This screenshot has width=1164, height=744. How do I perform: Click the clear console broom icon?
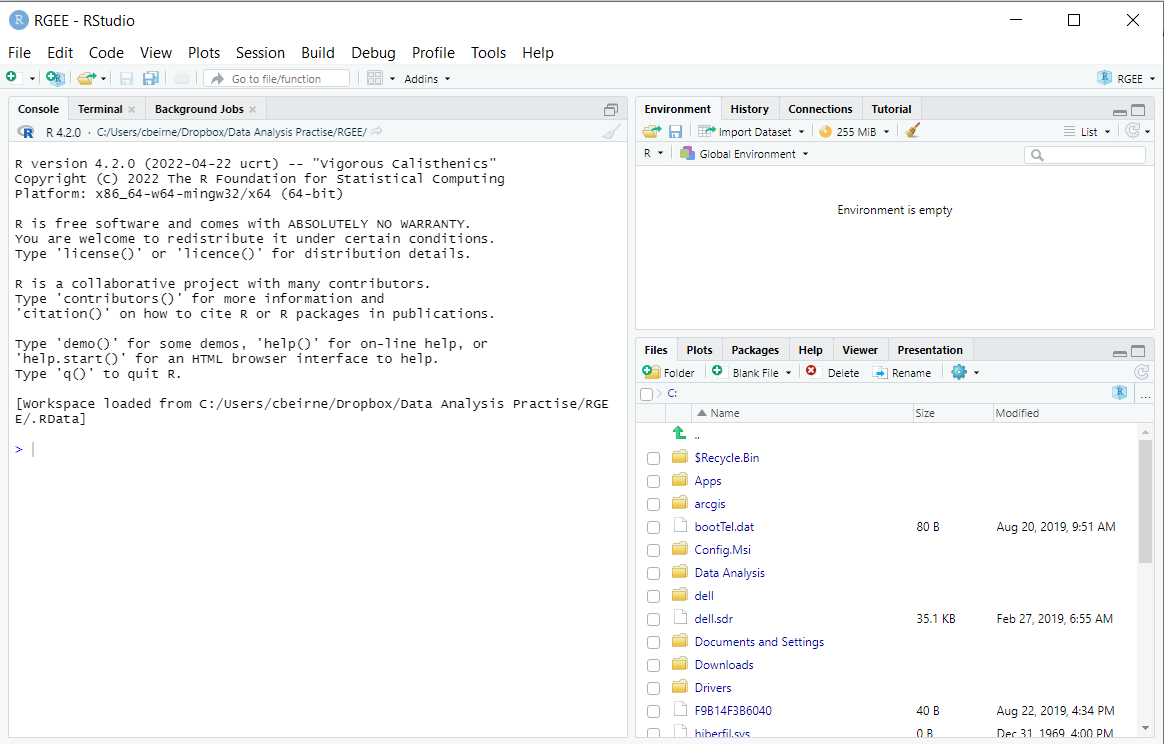pyautogui.click(x=611, y=132)
